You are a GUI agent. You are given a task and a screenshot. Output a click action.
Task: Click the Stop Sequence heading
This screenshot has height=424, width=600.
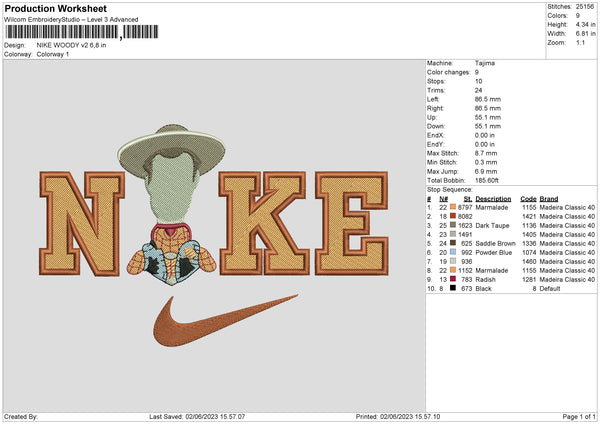tap(450, 189)
